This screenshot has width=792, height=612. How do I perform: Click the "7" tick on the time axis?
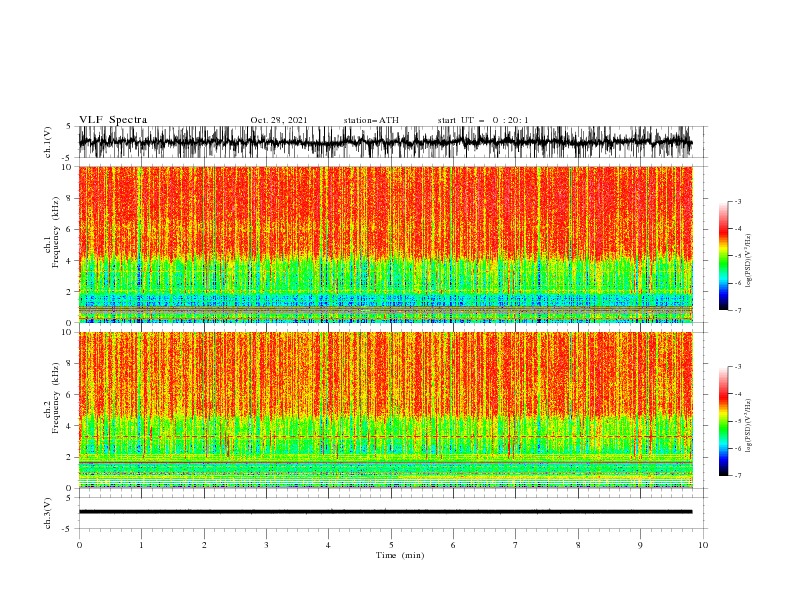pos(515,545)
